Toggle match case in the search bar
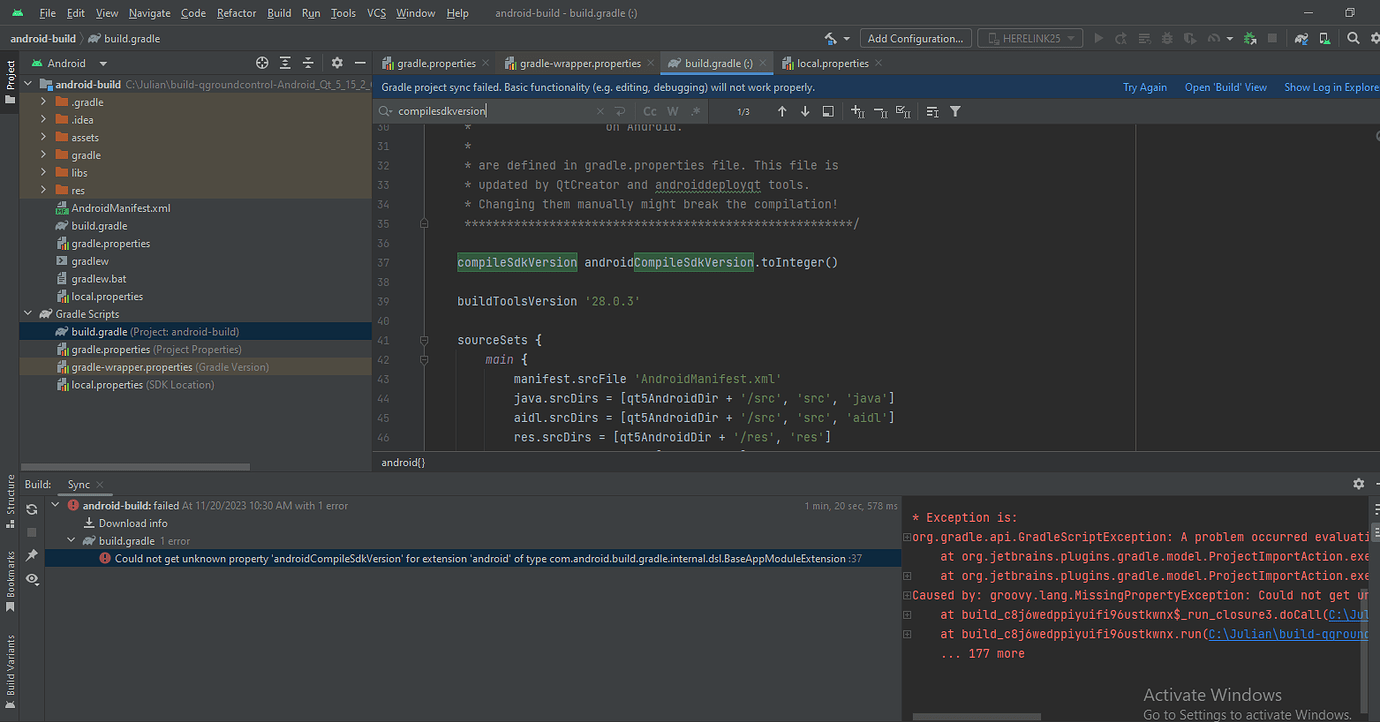Image resolution: width=1380 pixels, height=722 pixels. click(650, 111)
